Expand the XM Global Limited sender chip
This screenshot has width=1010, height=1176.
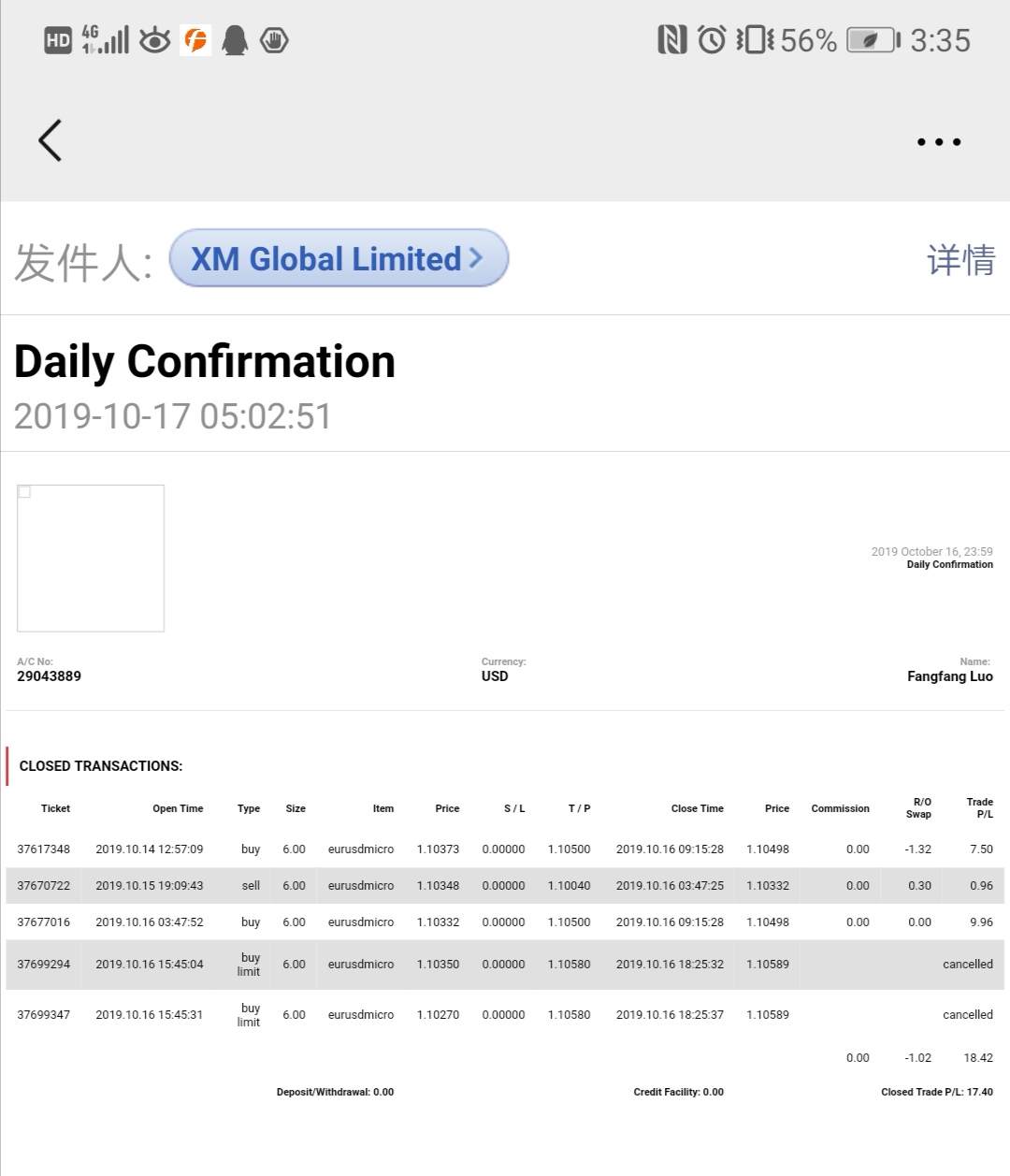339,258
